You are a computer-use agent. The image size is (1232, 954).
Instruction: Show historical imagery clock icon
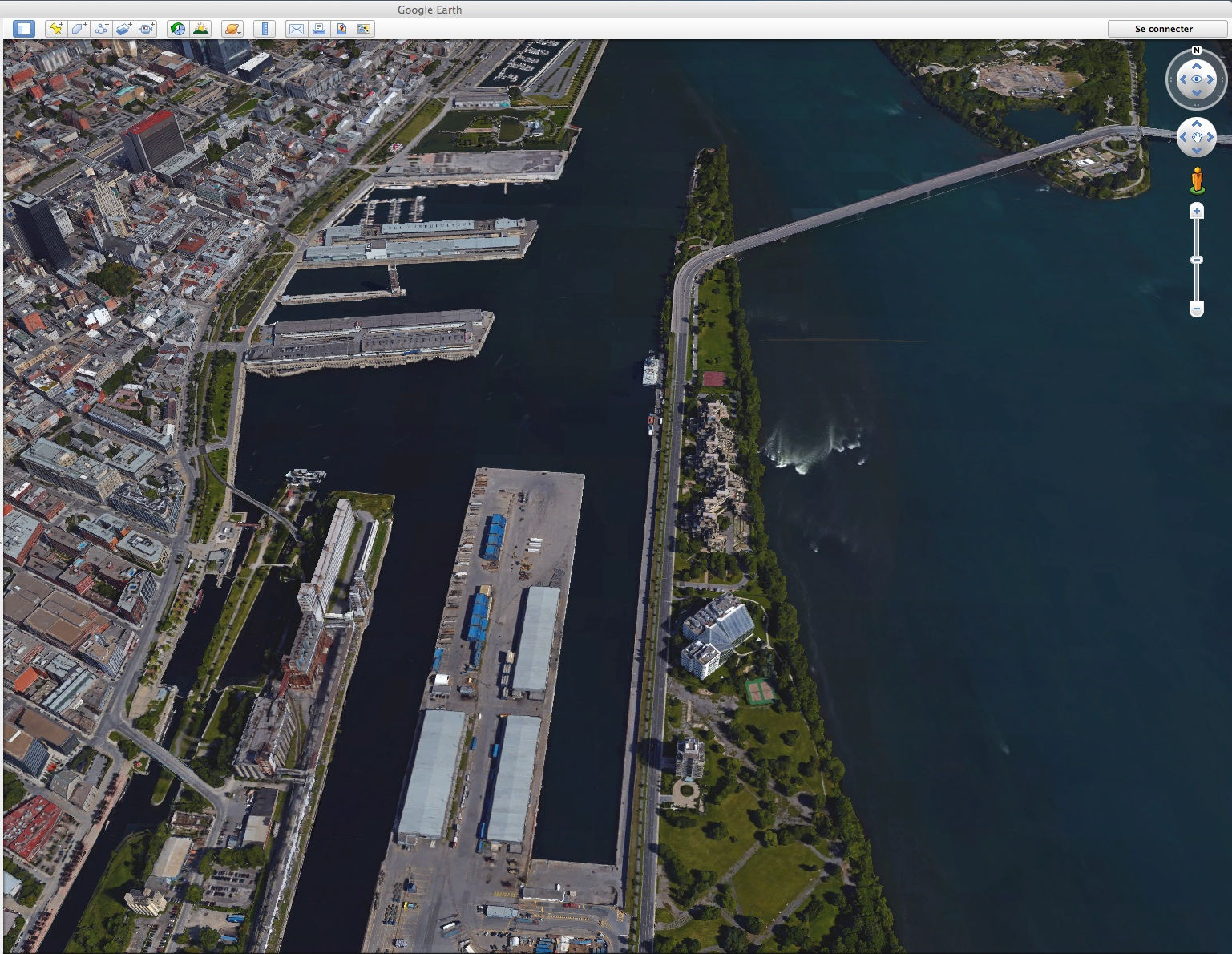click(178, 29)
